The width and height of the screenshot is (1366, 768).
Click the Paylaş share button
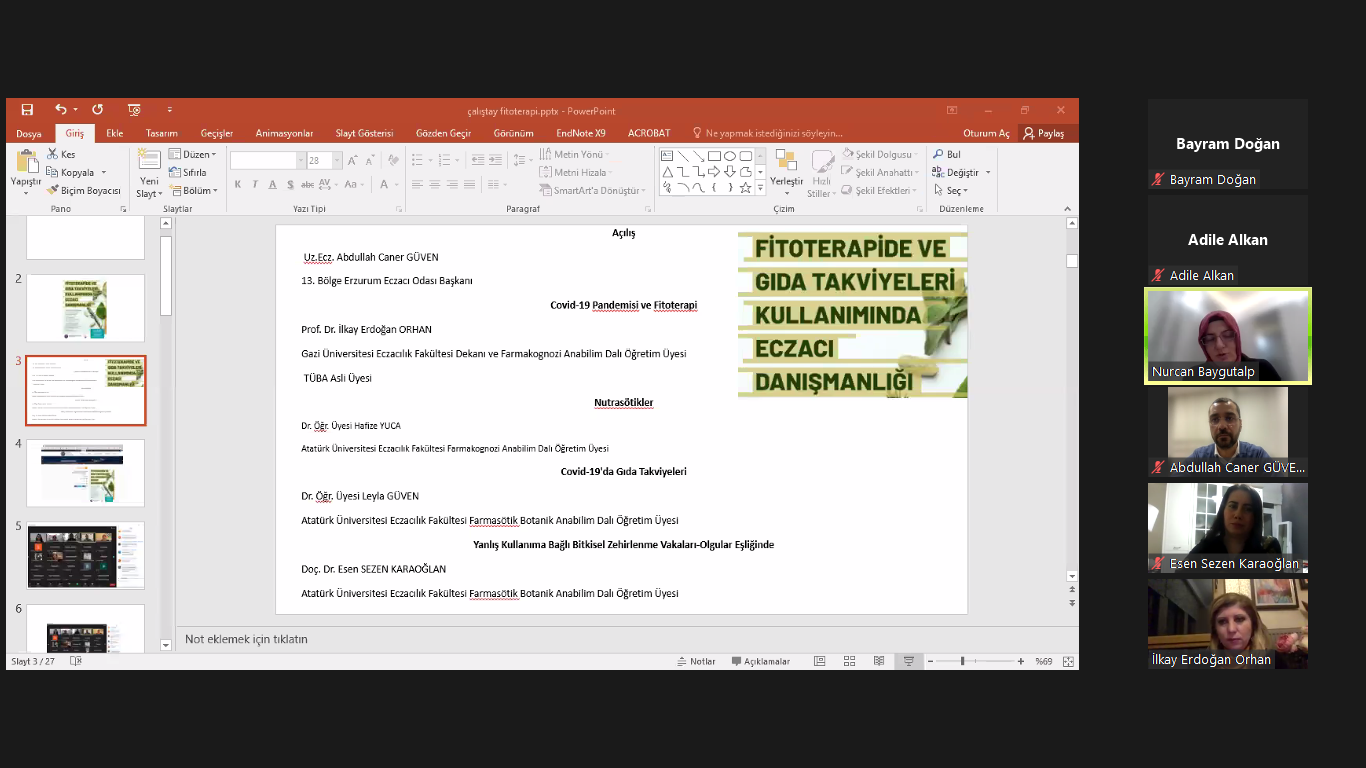tap(1043, 133)
